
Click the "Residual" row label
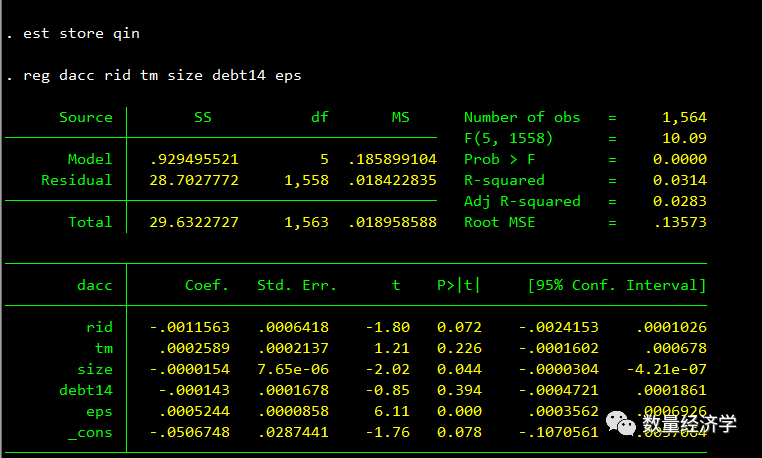click(76, 180)
